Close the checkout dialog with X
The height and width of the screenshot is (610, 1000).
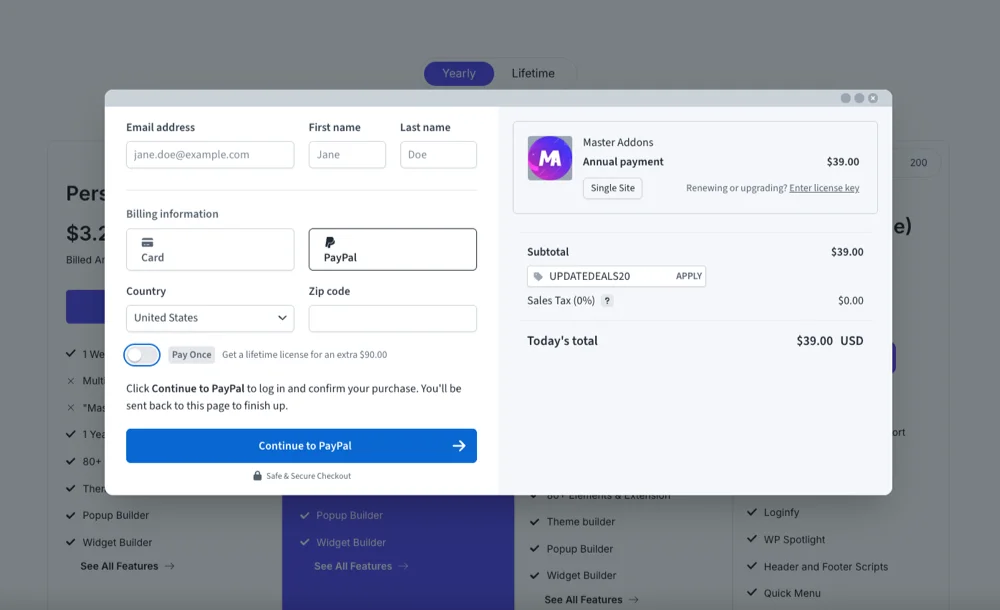pos(873,98)
